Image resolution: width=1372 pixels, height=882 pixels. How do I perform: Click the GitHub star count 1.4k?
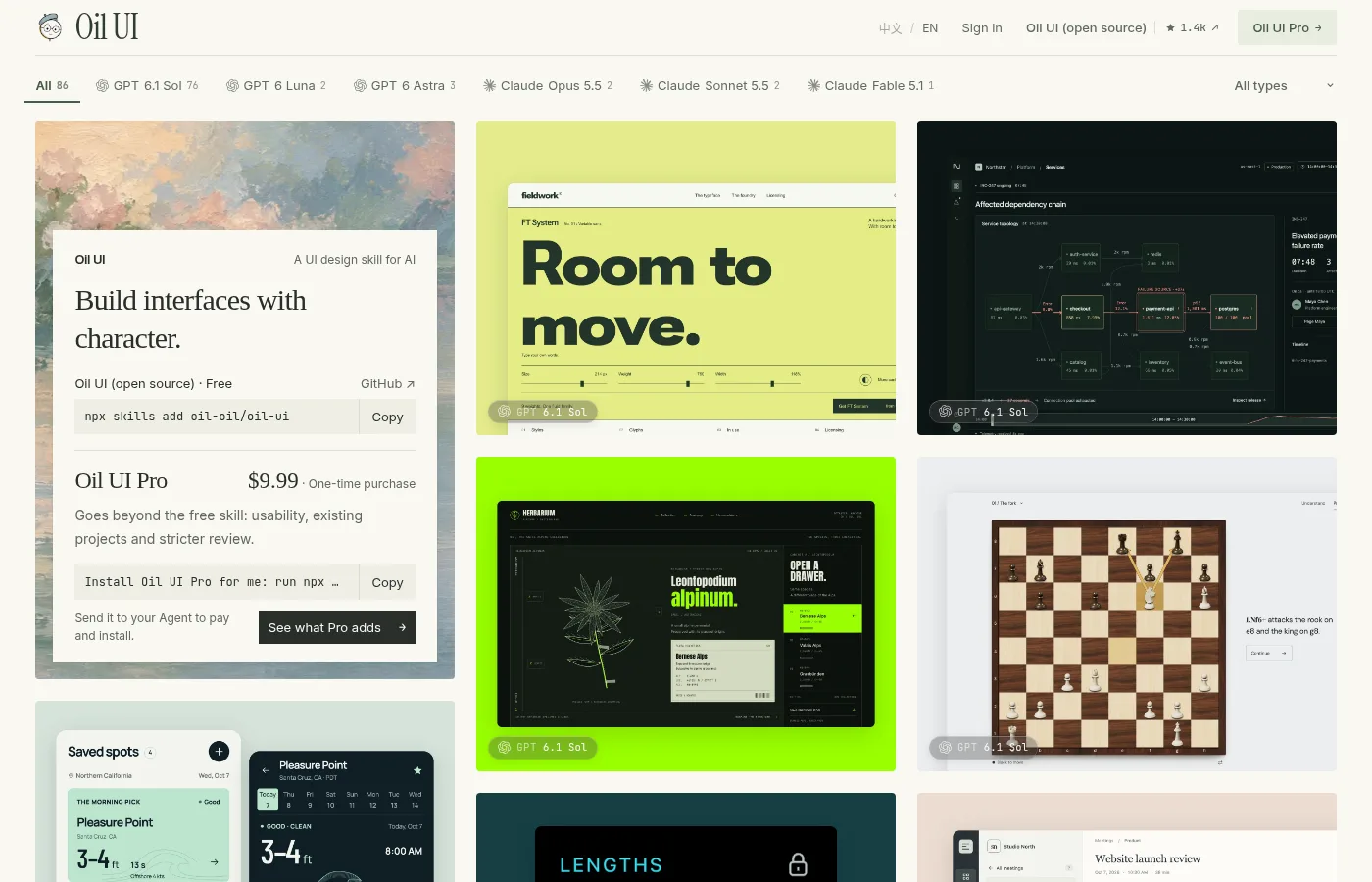pos(1193,27)
